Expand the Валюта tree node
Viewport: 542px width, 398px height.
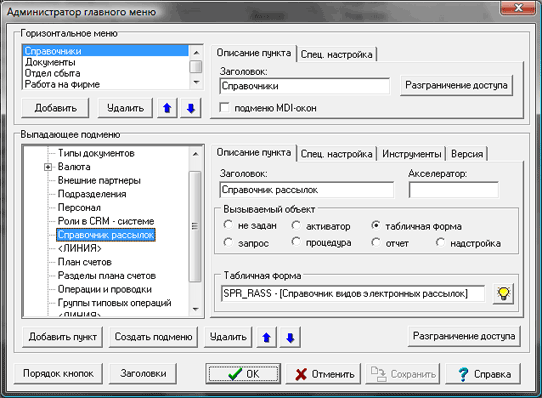pos(48,167)
